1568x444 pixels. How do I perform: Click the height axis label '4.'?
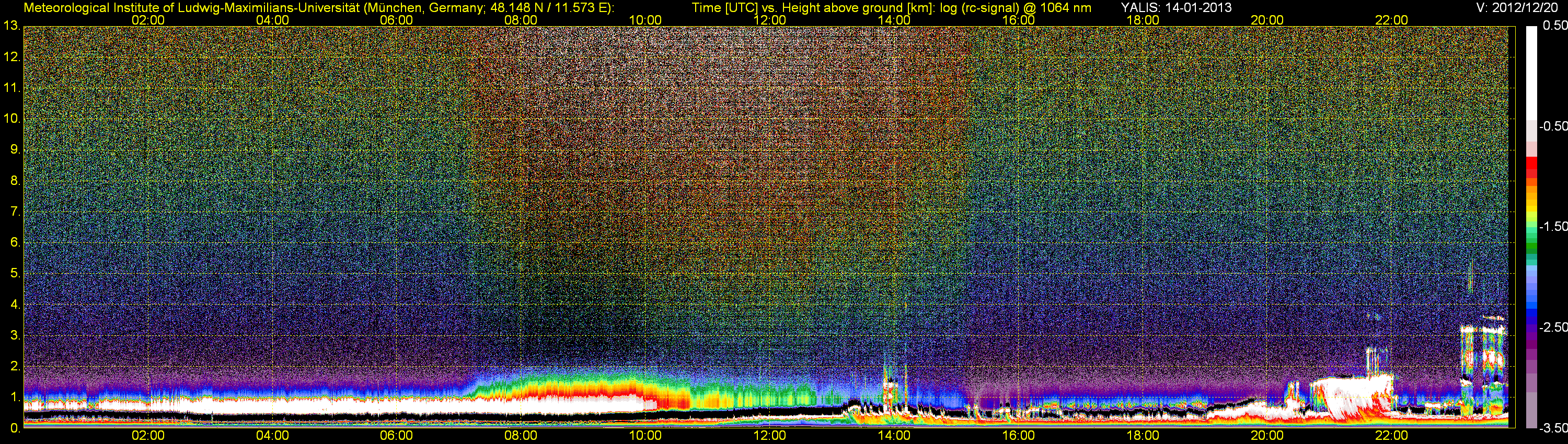(15, 305)
